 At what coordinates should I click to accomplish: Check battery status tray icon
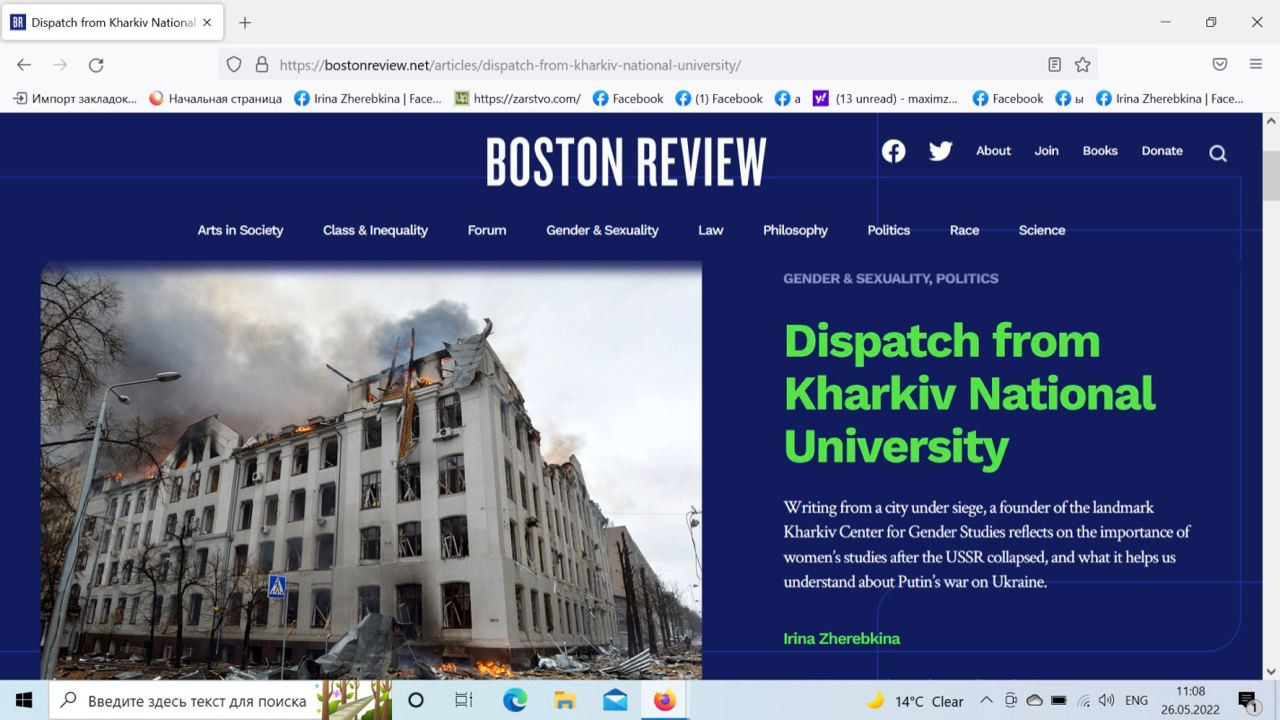(1059, 701)
